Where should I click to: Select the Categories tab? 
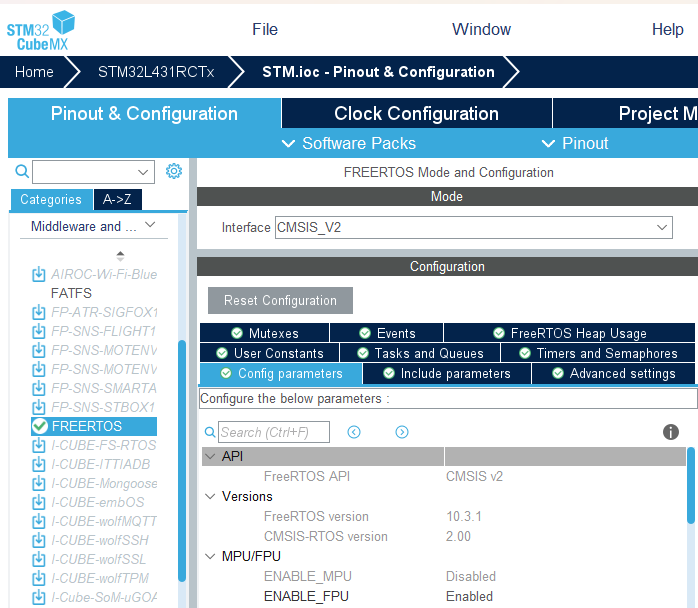[51, 199]
